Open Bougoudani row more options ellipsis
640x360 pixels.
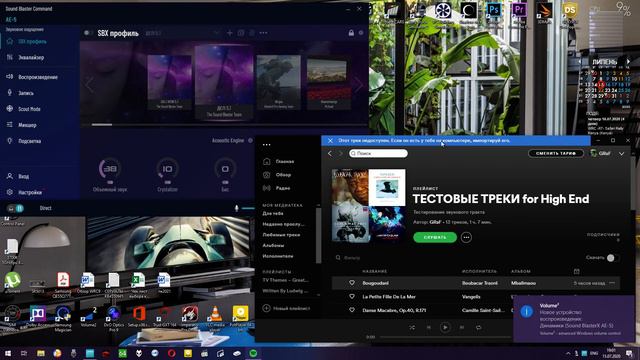tap(612, 283)
